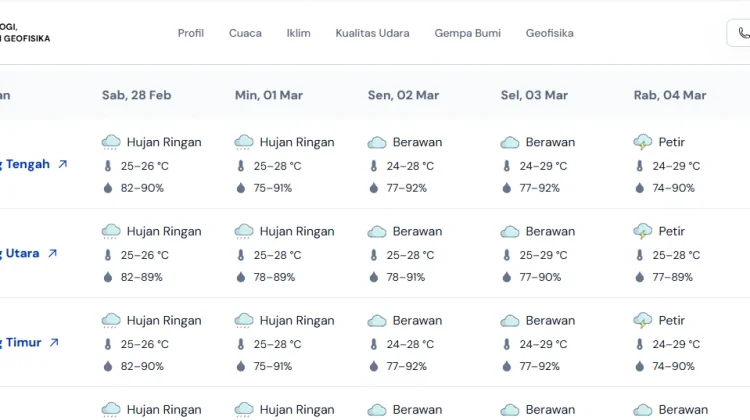
Task: Click the rain cloud icon for Sab, 28 Feb in the Tengah row
Action: pyautogui.click(x=111, y=142)
